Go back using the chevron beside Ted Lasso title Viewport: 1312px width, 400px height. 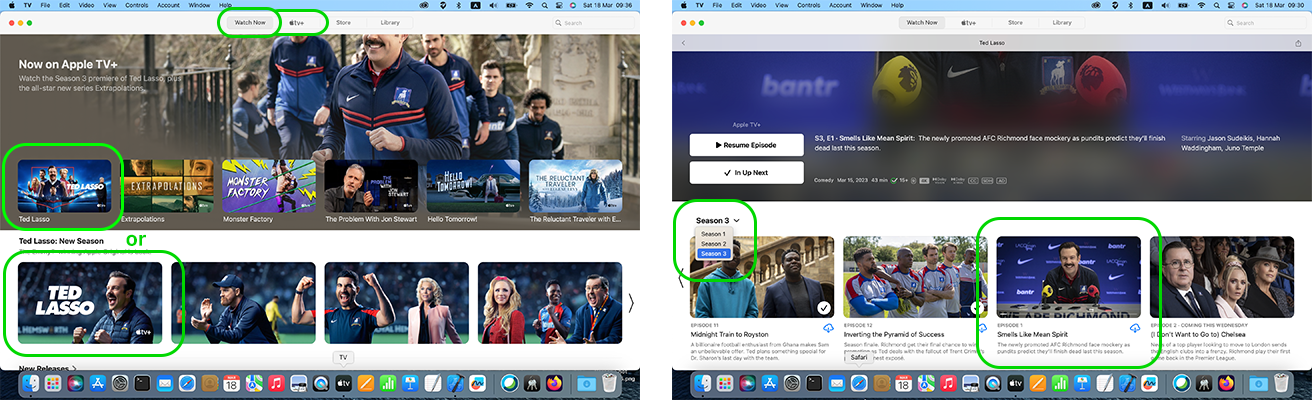tap(684, 43)
